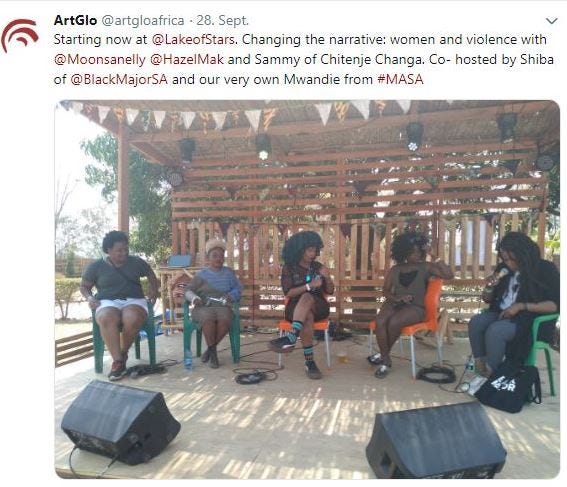Visit the @HazelMak profile mention
The image size is (567, 487).
[187, 59]
